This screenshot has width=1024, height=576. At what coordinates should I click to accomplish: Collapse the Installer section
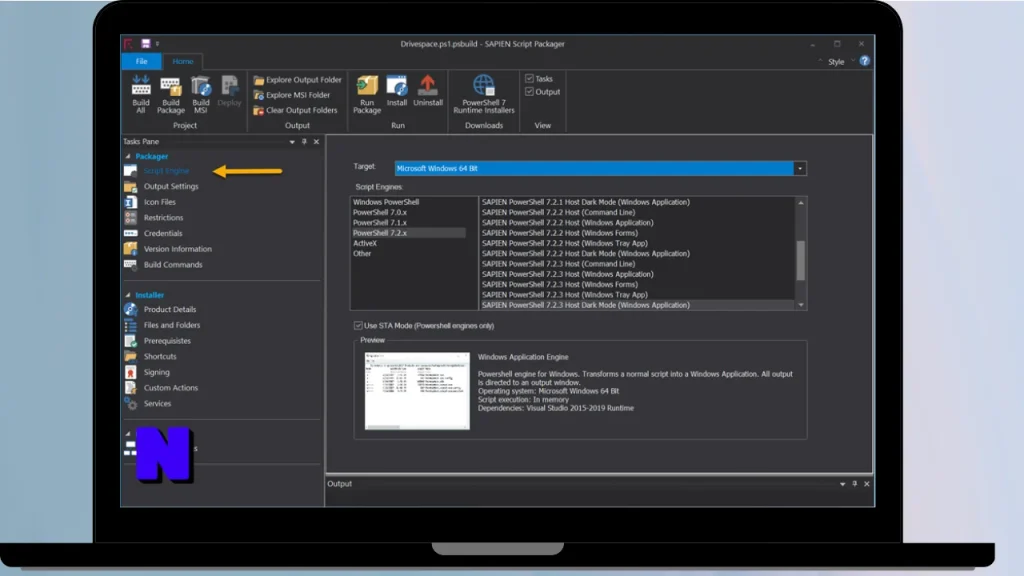(x=128, y=295)
